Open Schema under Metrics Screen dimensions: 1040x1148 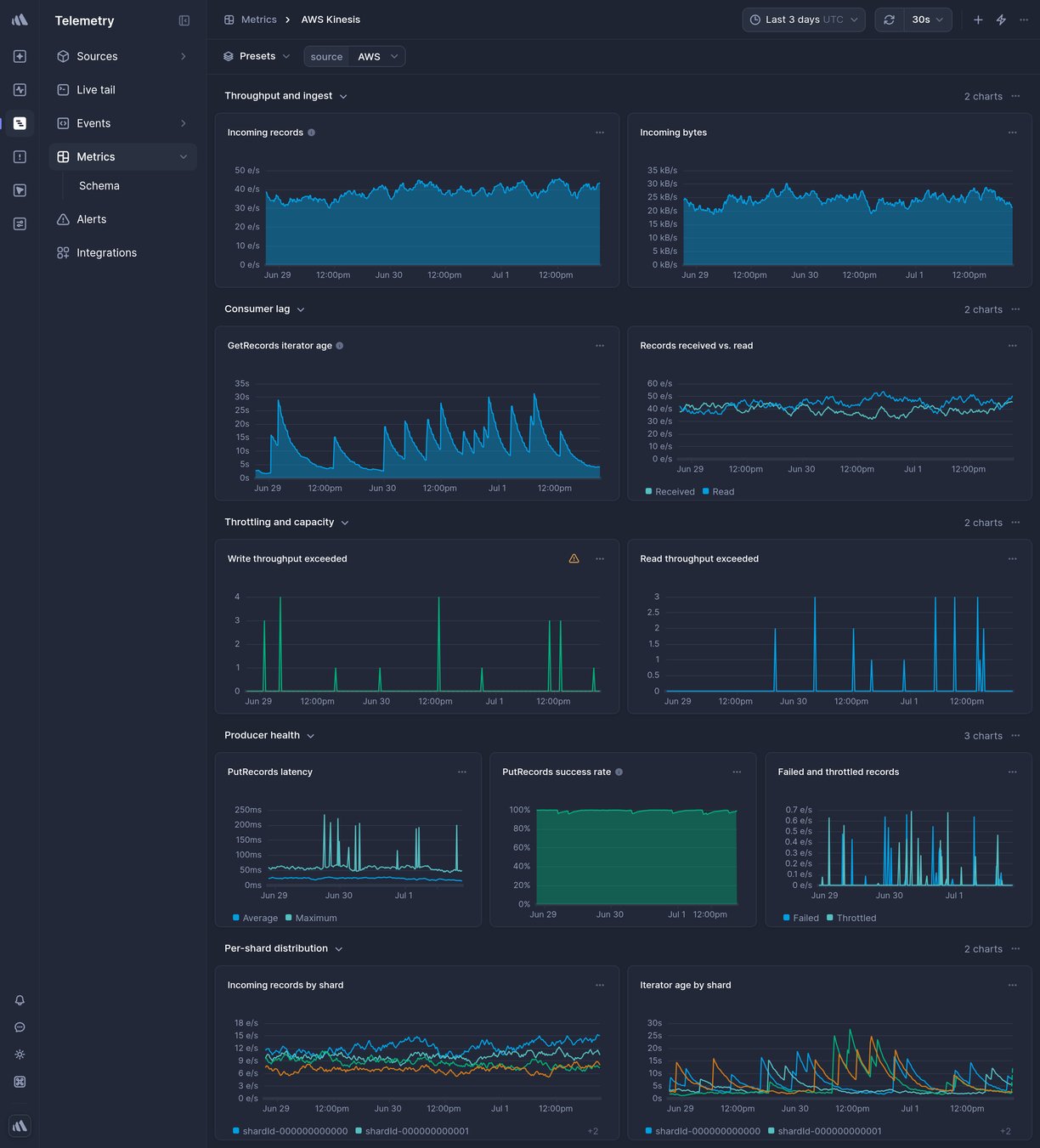pyautogui.click(x=99, y=186)
